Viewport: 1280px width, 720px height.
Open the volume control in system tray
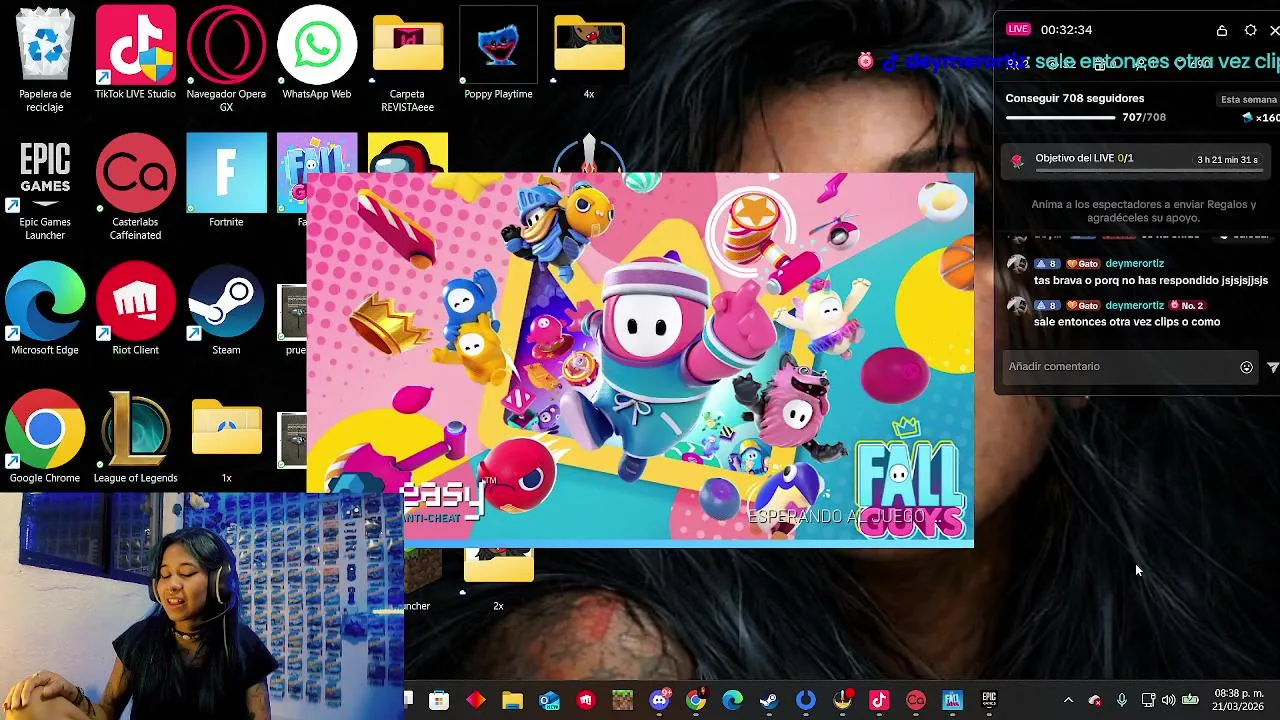(x=1168, y=700)
